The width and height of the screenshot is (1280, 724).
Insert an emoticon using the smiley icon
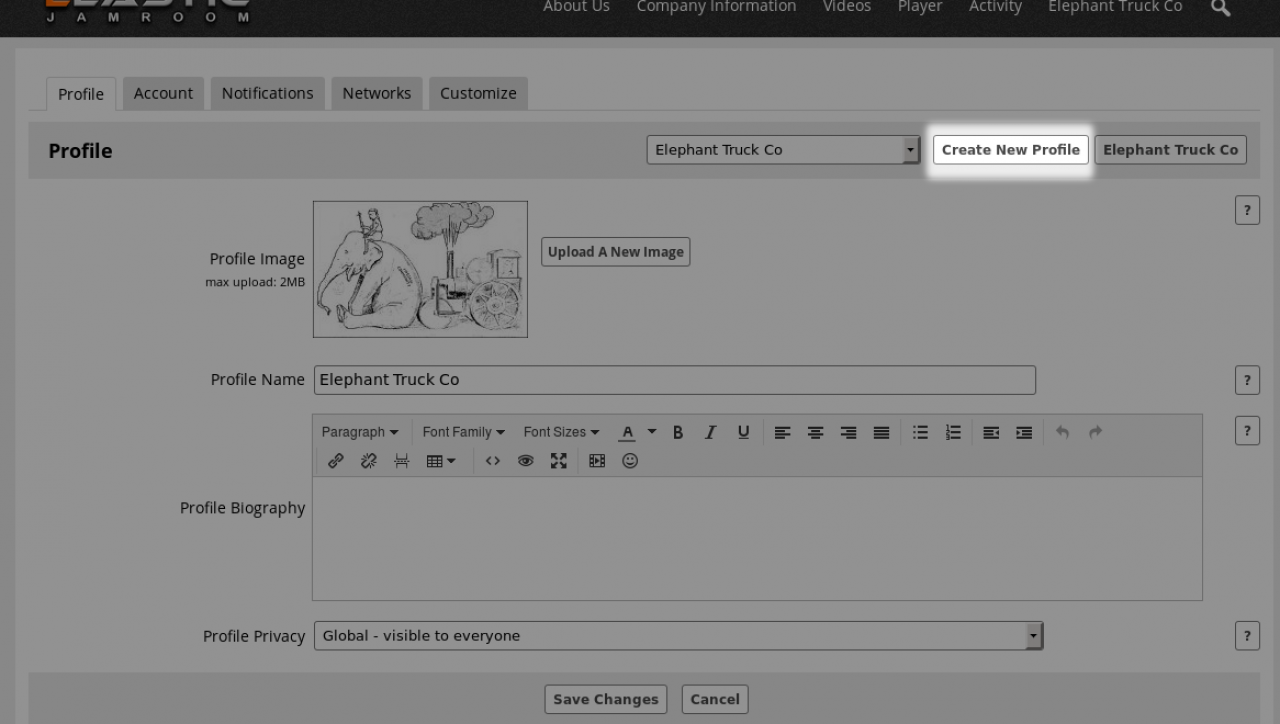pyautogui.click(x=630, y=461)
